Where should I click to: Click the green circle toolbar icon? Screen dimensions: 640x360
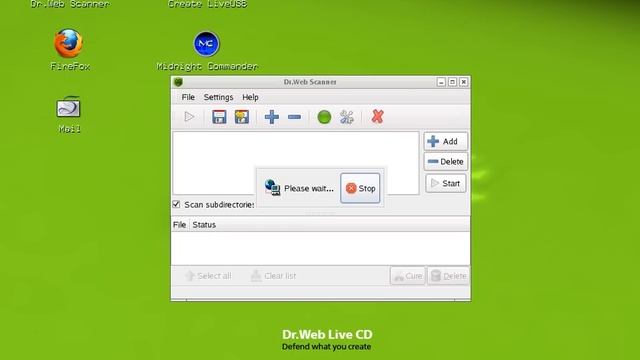324,118
